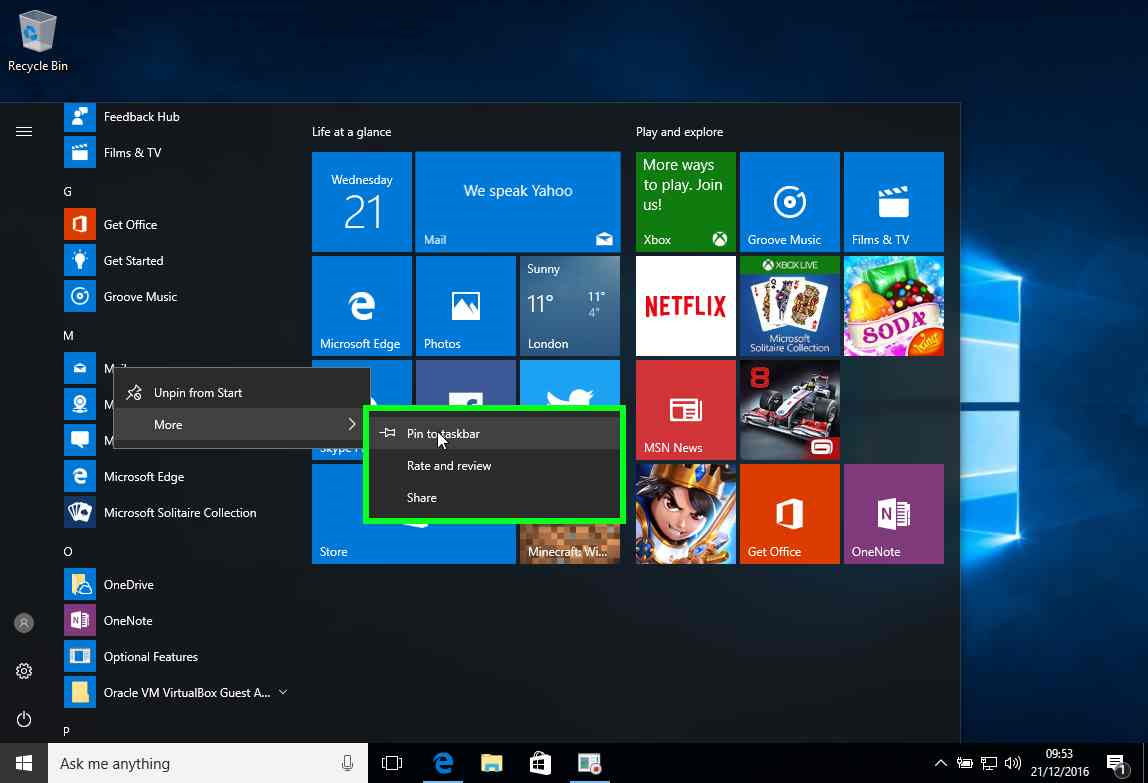Open Settings via the gear icon
This screenshot has width=1148, height=783.
(23, 671)
